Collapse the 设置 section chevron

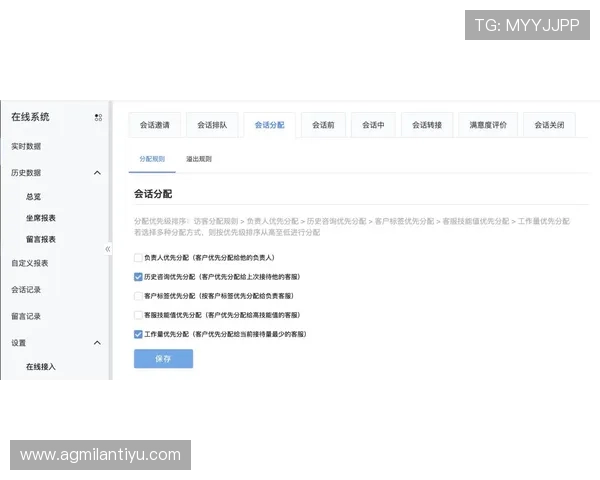click(98, 343)
